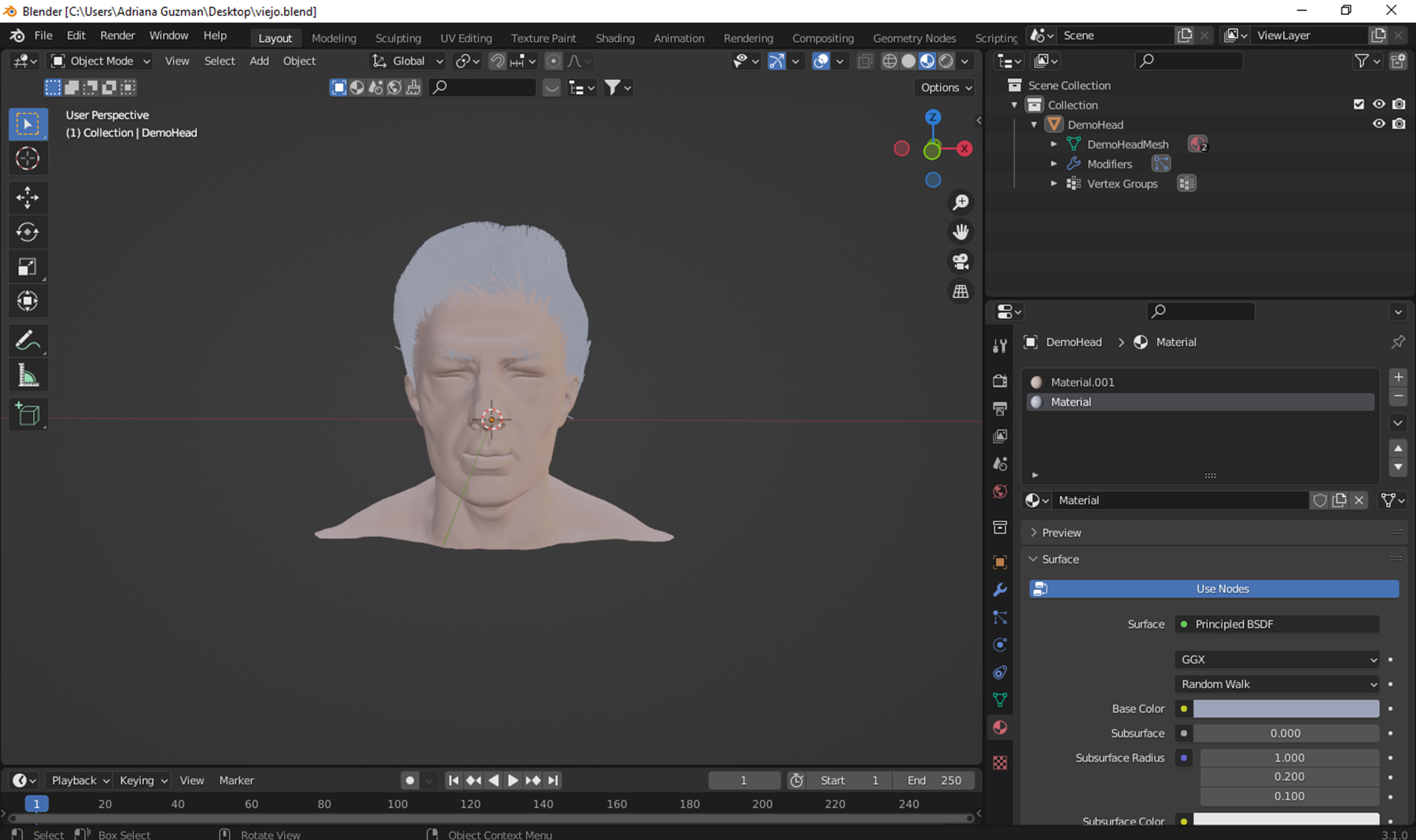
Task: Switch to wireframe viewport shading
Action: [x=890, y=61]
